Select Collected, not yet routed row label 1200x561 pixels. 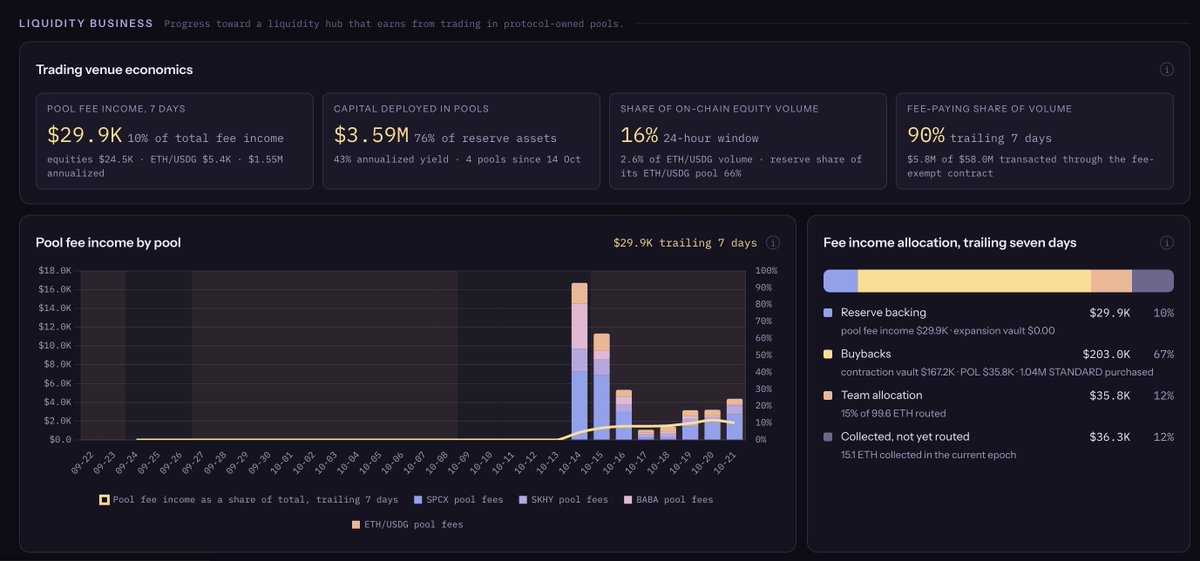pos(905,436)
